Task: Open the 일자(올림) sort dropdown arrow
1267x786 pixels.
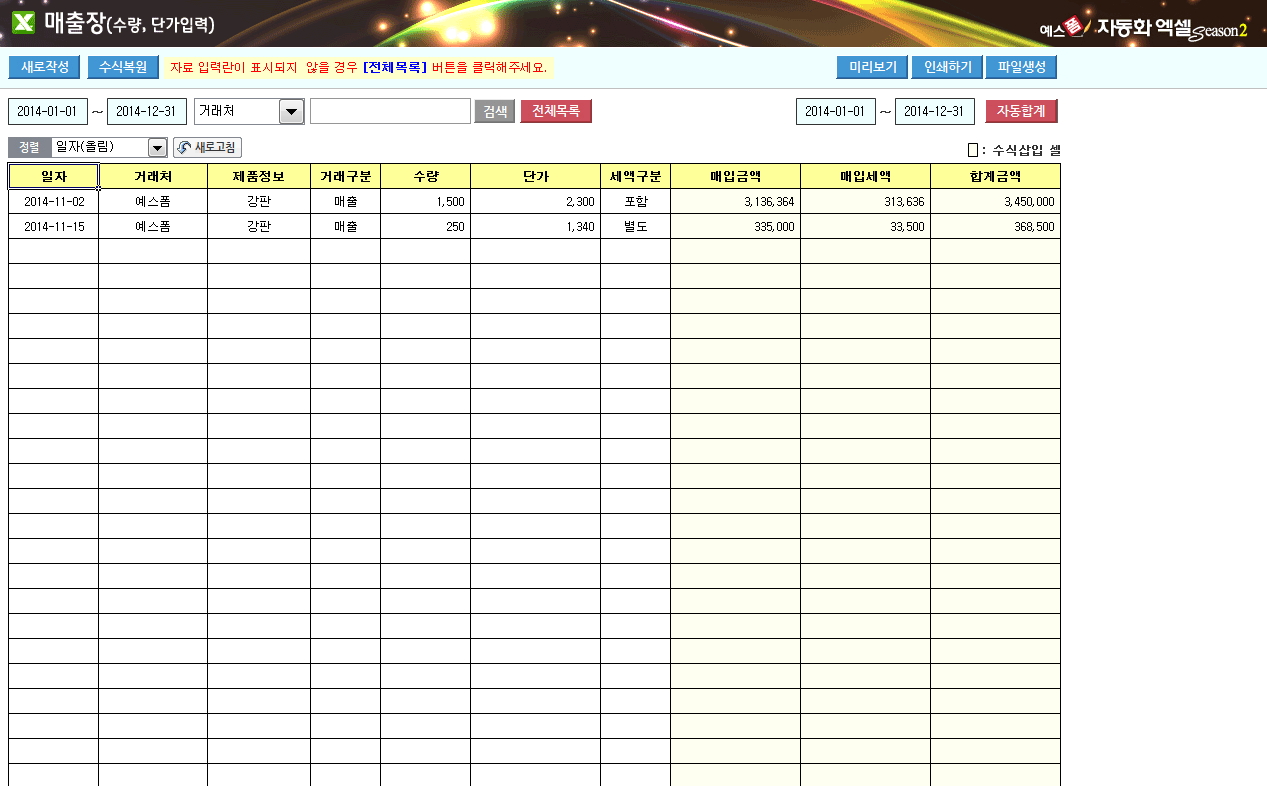Action: click(x=157, y=148)
